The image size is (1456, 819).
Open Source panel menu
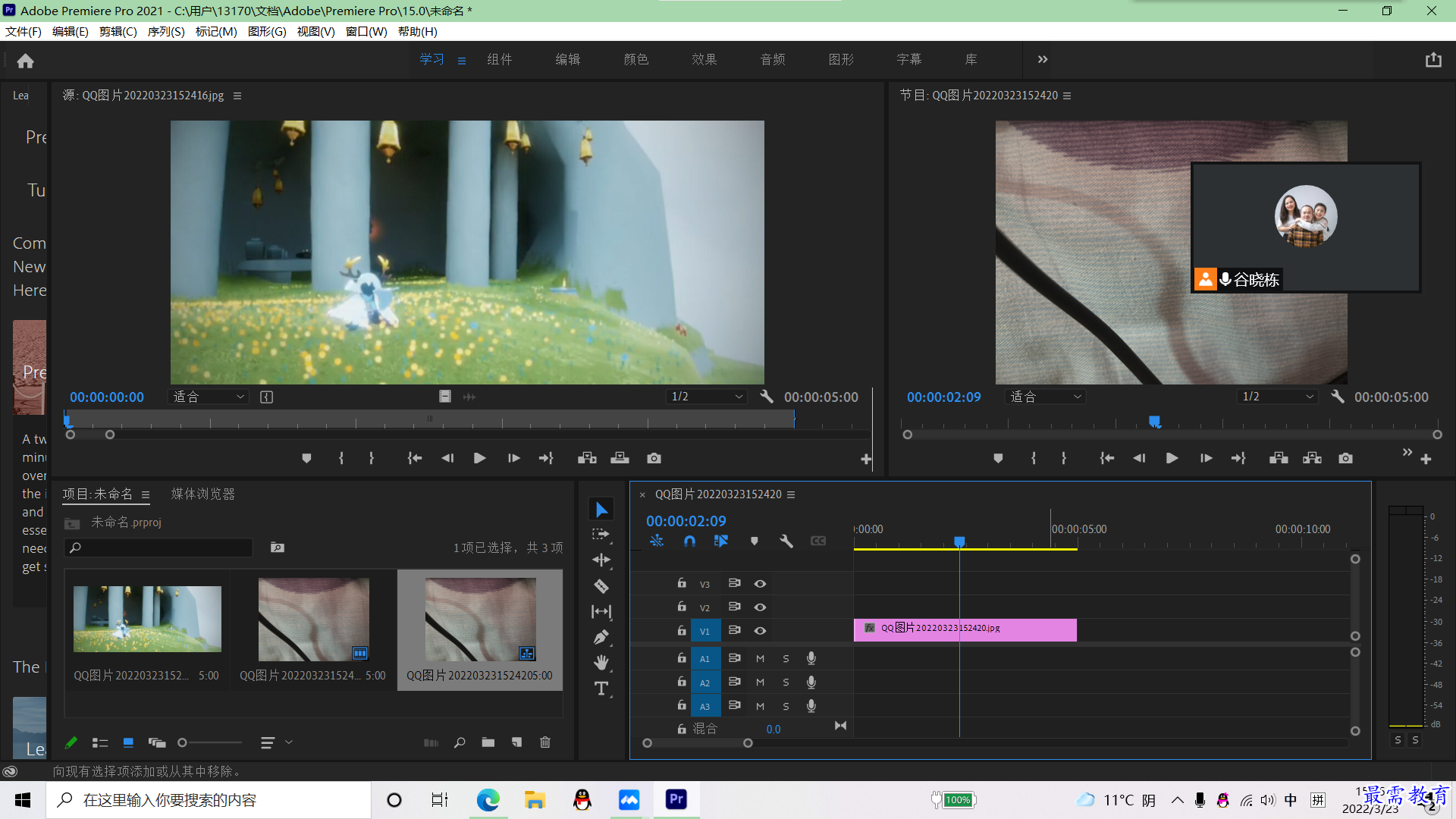point(237,96)
